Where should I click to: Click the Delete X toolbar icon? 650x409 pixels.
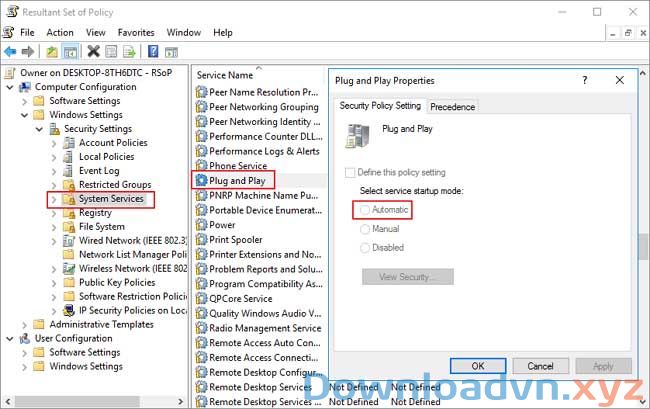point(94,52)
